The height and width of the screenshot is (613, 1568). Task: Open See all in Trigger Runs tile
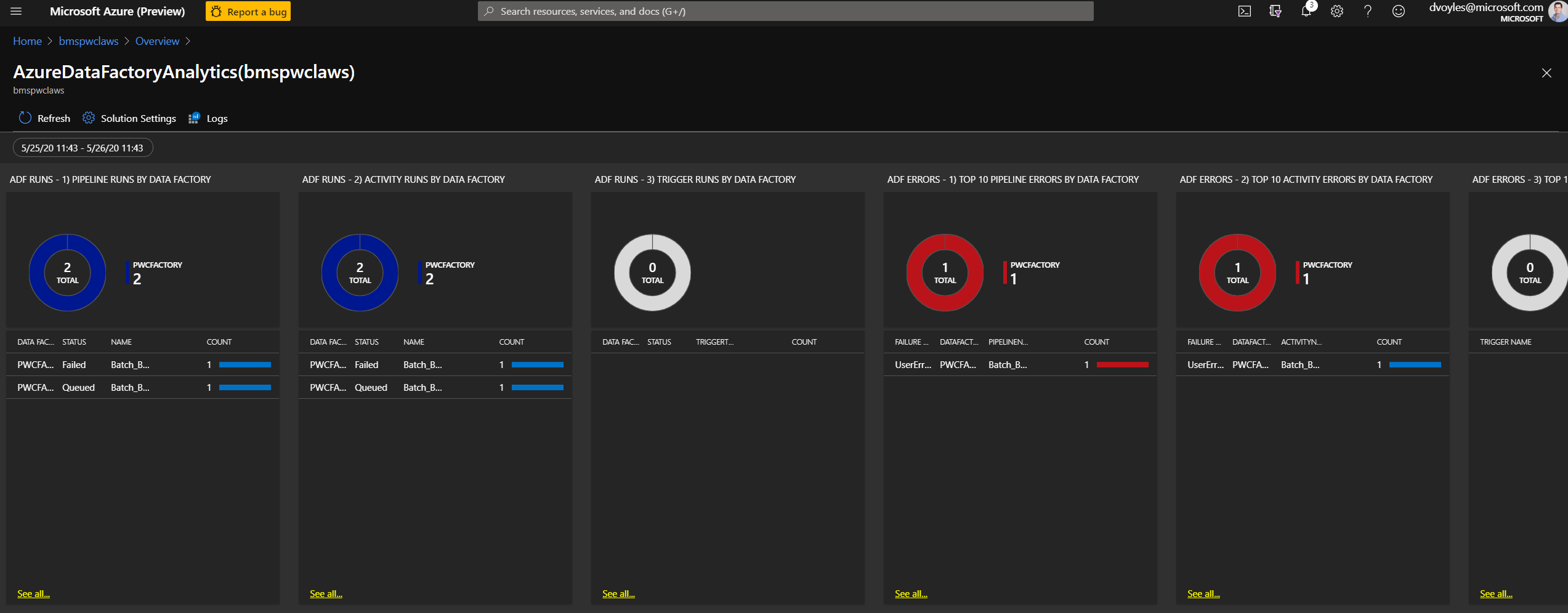click(x=618, y=593)
